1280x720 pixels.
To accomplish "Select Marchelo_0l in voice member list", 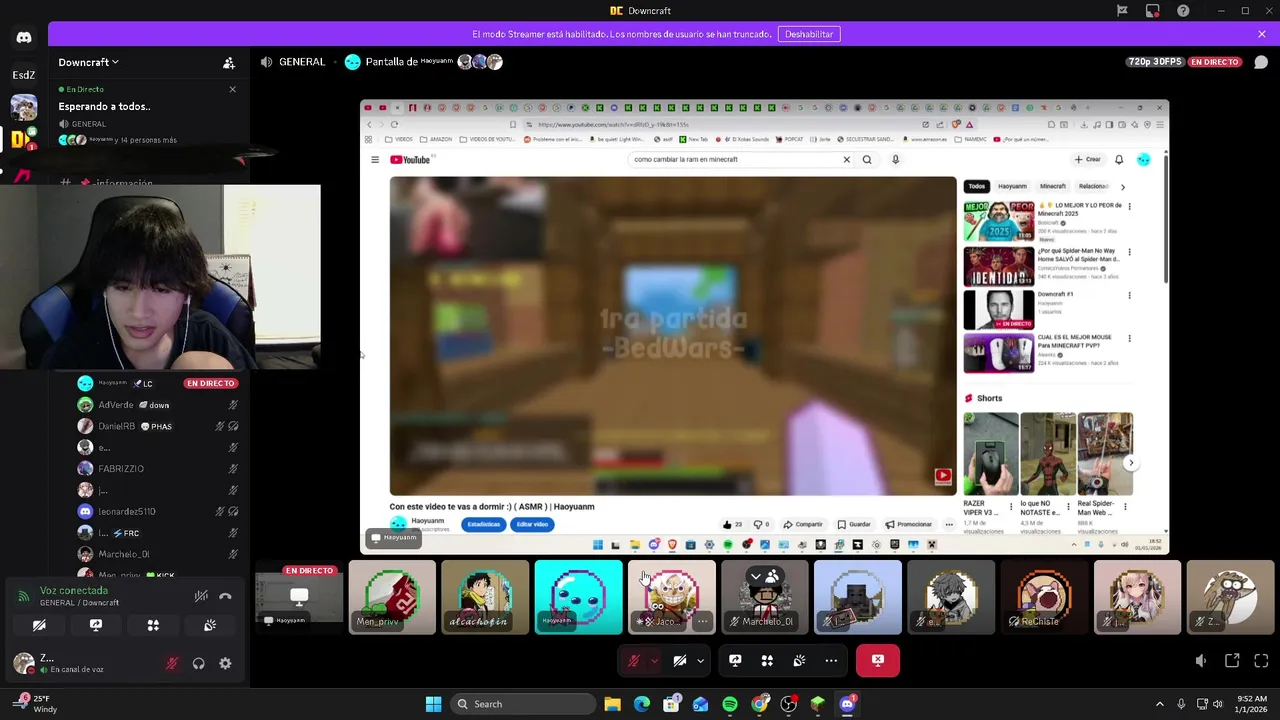I will coord(158,554).
